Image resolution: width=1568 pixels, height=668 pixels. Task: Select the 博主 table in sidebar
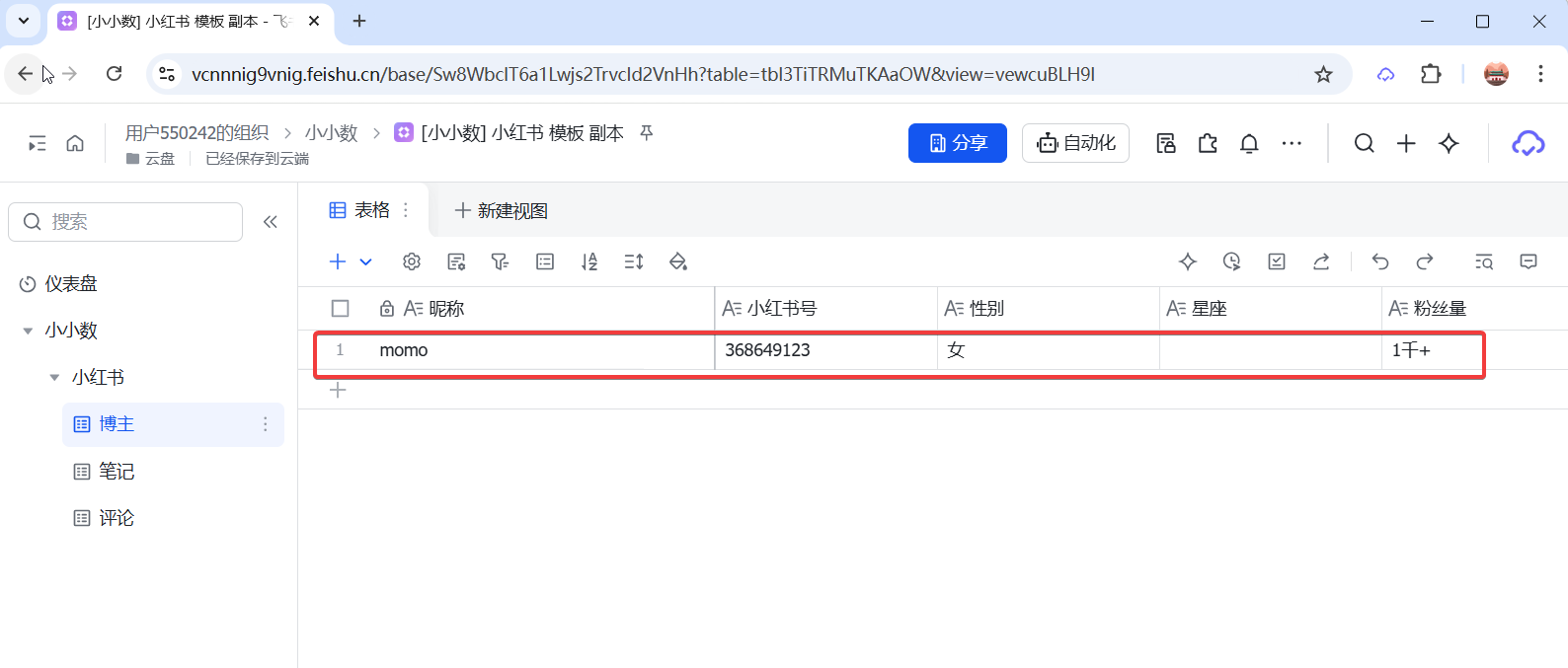173,424
